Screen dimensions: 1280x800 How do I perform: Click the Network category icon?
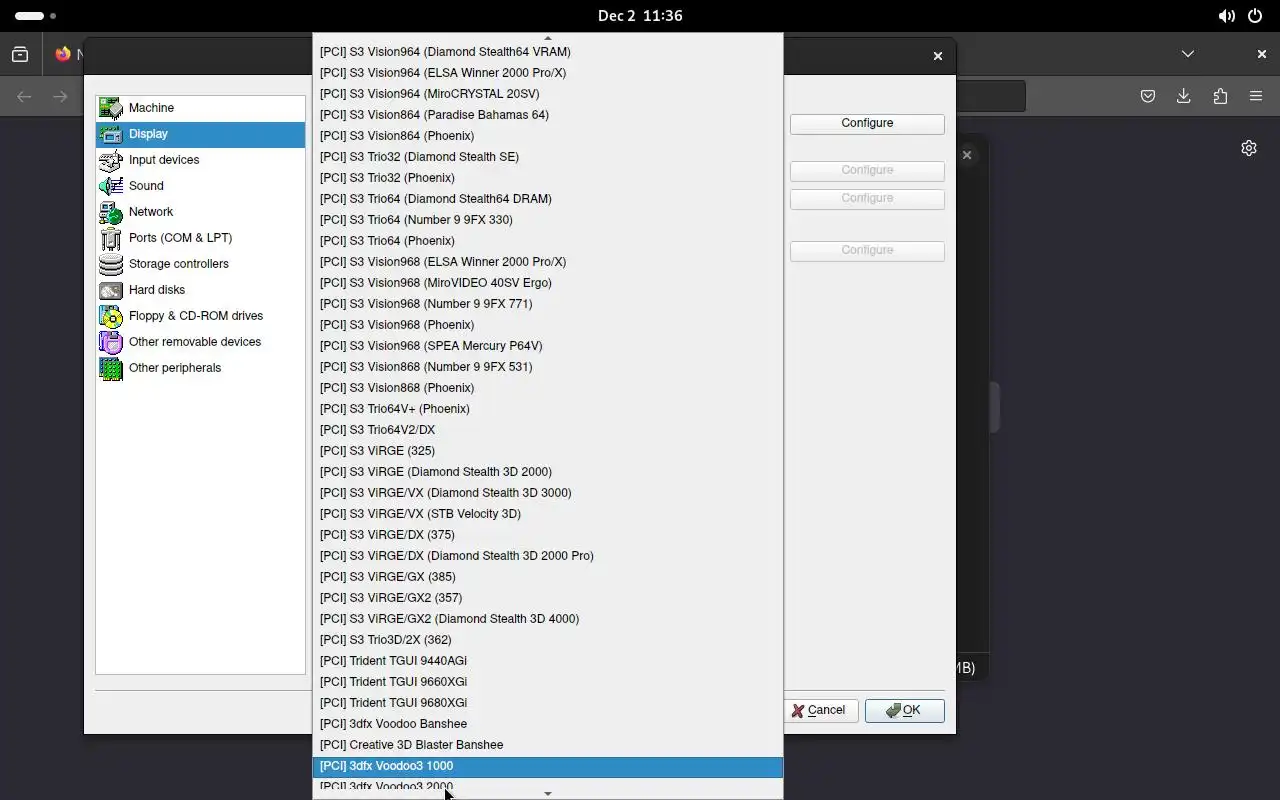tap(111, 212)
